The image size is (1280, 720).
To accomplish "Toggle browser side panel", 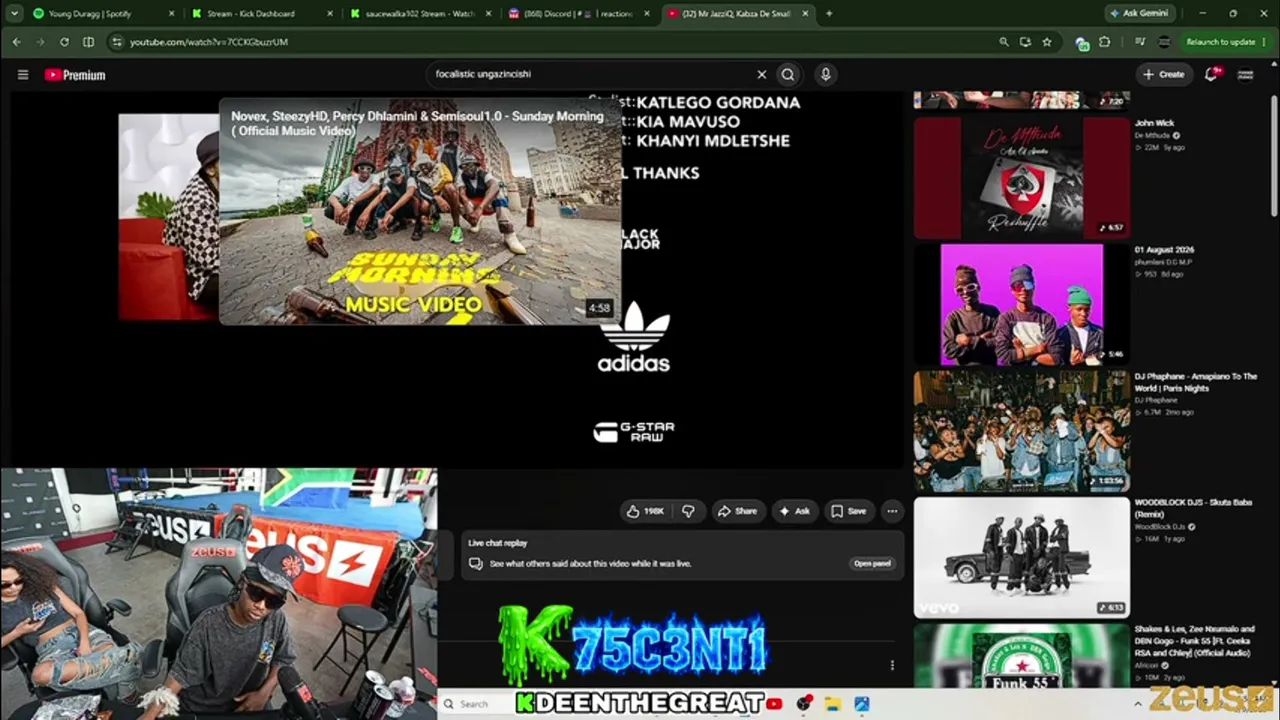I will click(88, 42).
